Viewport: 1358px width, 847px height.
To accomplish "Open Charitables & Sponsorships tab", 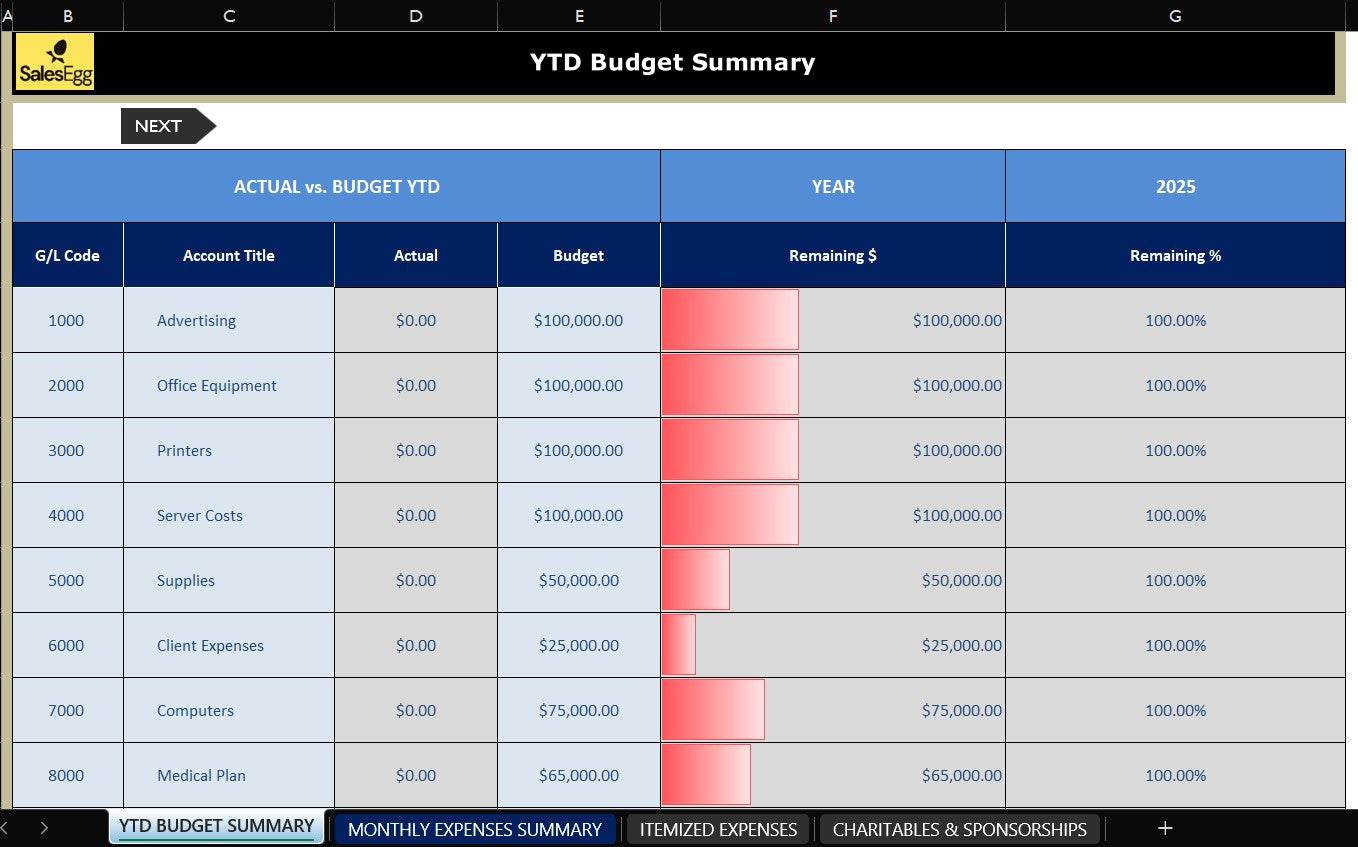I will click(959, 829).
